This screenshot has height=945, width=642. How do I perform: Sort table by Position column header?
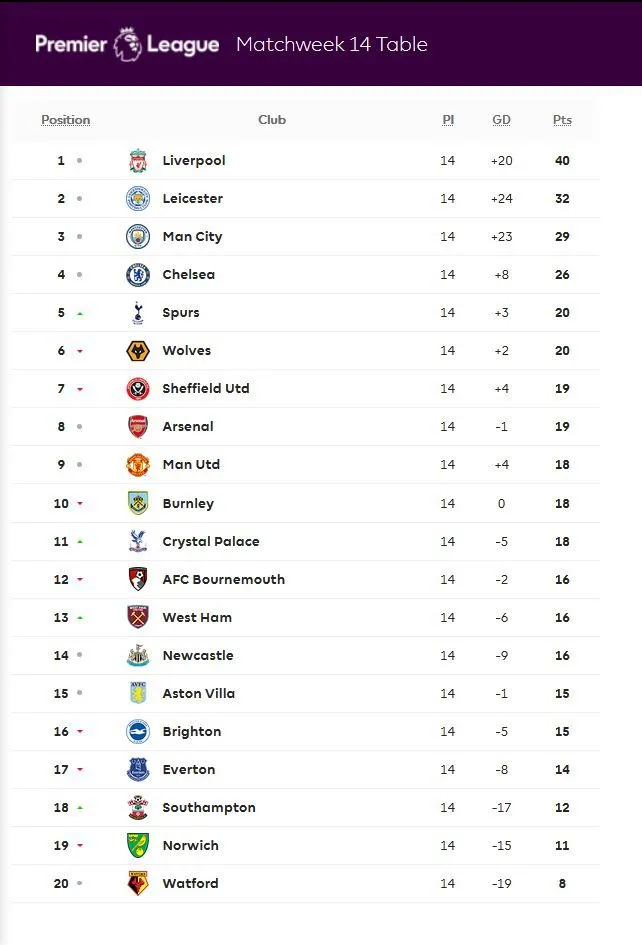[x=65, y=120]
